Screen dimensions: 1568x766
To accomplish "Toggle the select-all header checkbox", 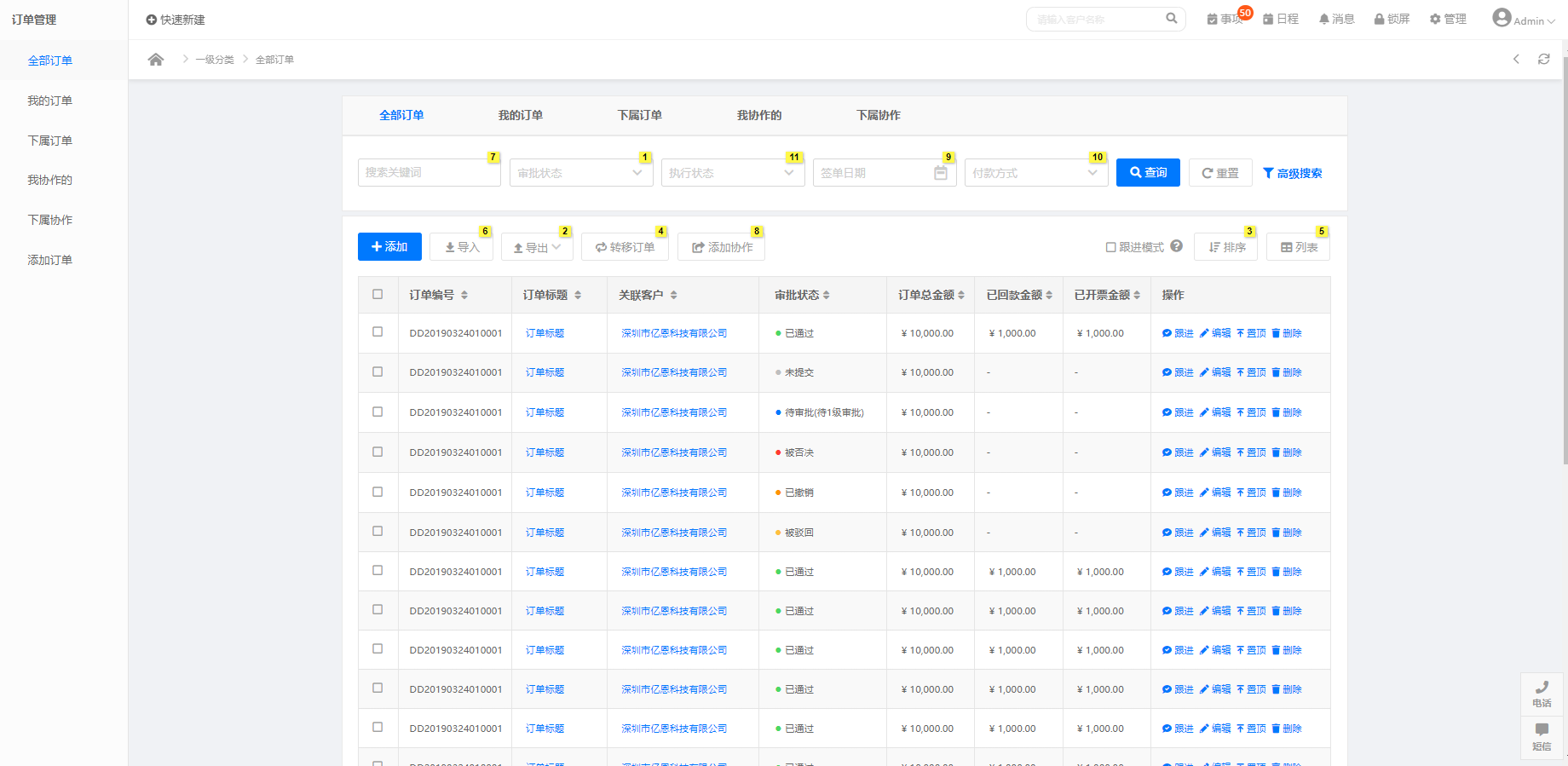I will click(x=378, y=294).
